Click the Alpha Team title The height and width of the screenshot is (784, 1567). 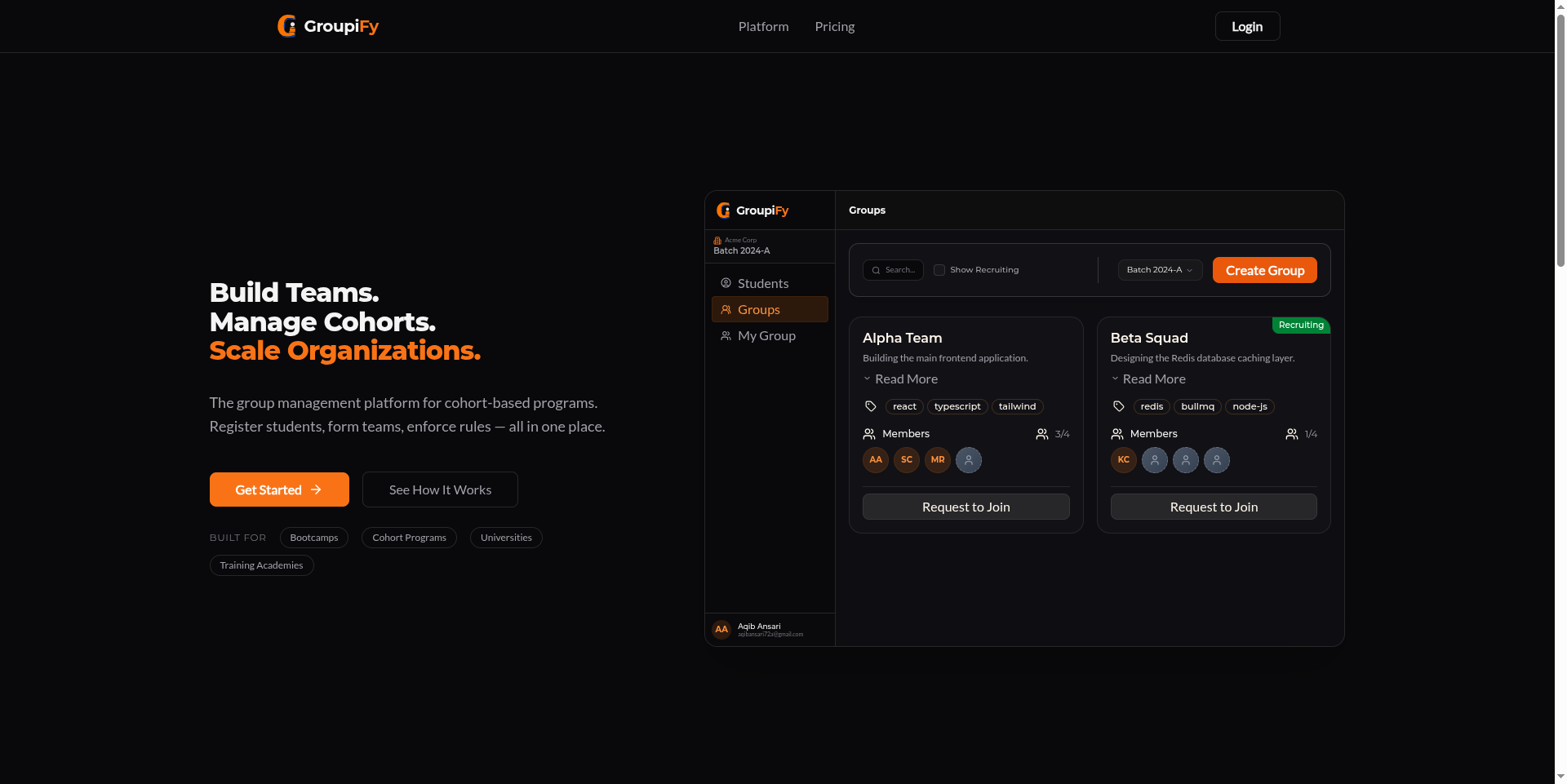[902, 338]
